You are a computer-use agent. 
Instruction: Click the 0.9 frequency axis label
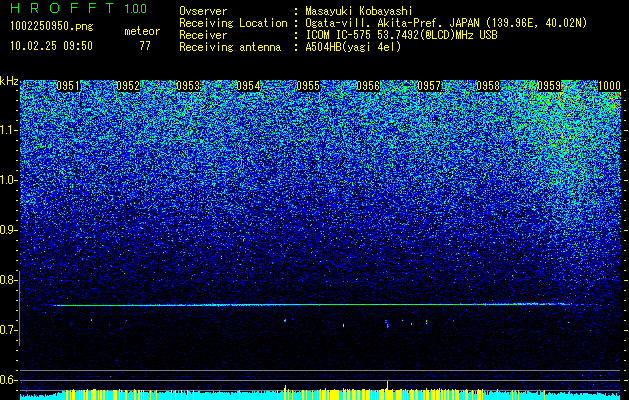coord(8,230)
